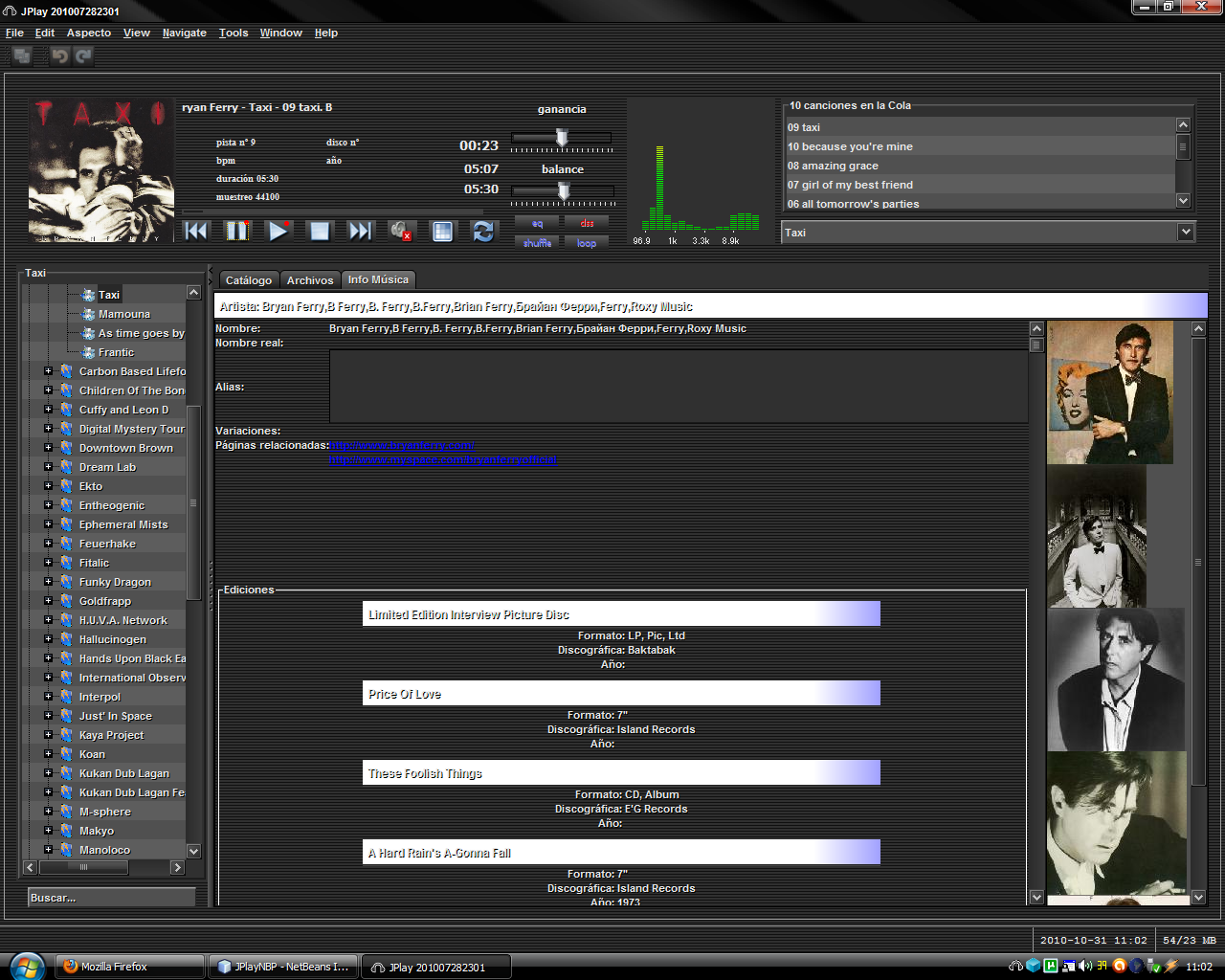Expand the Makyo tree node
The height and width of the screenshot is (980, 1225).
(x=48, y=831)
